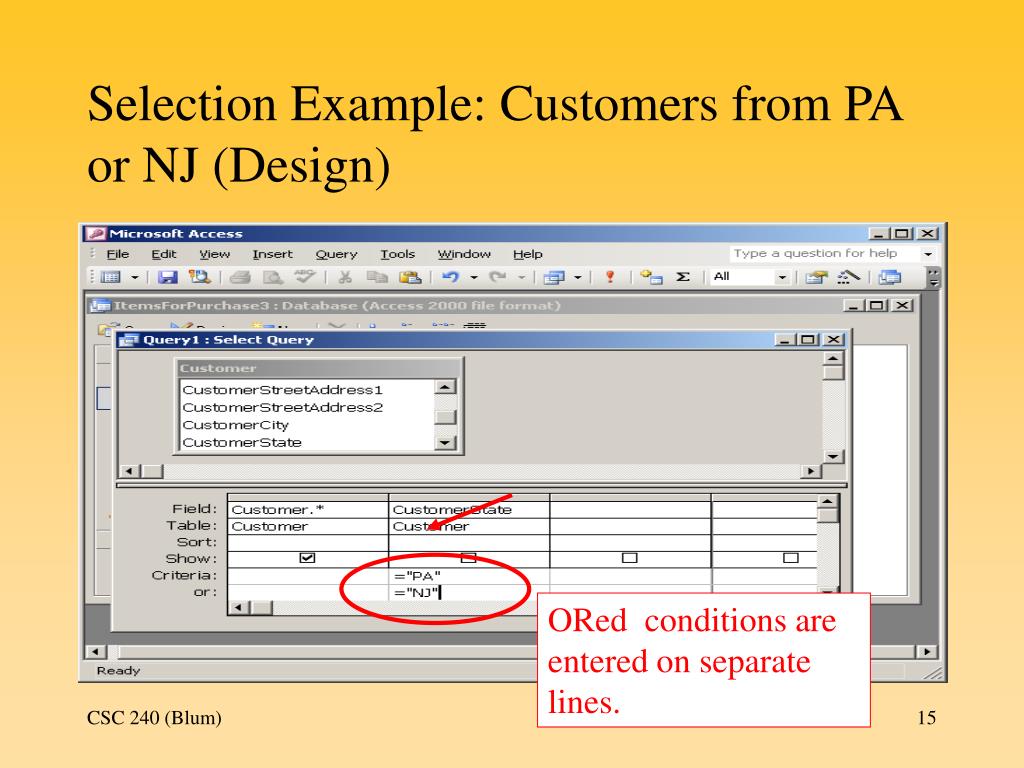Click the 'Type a question for help' box
1024x768 pixels.
point(823,253)
